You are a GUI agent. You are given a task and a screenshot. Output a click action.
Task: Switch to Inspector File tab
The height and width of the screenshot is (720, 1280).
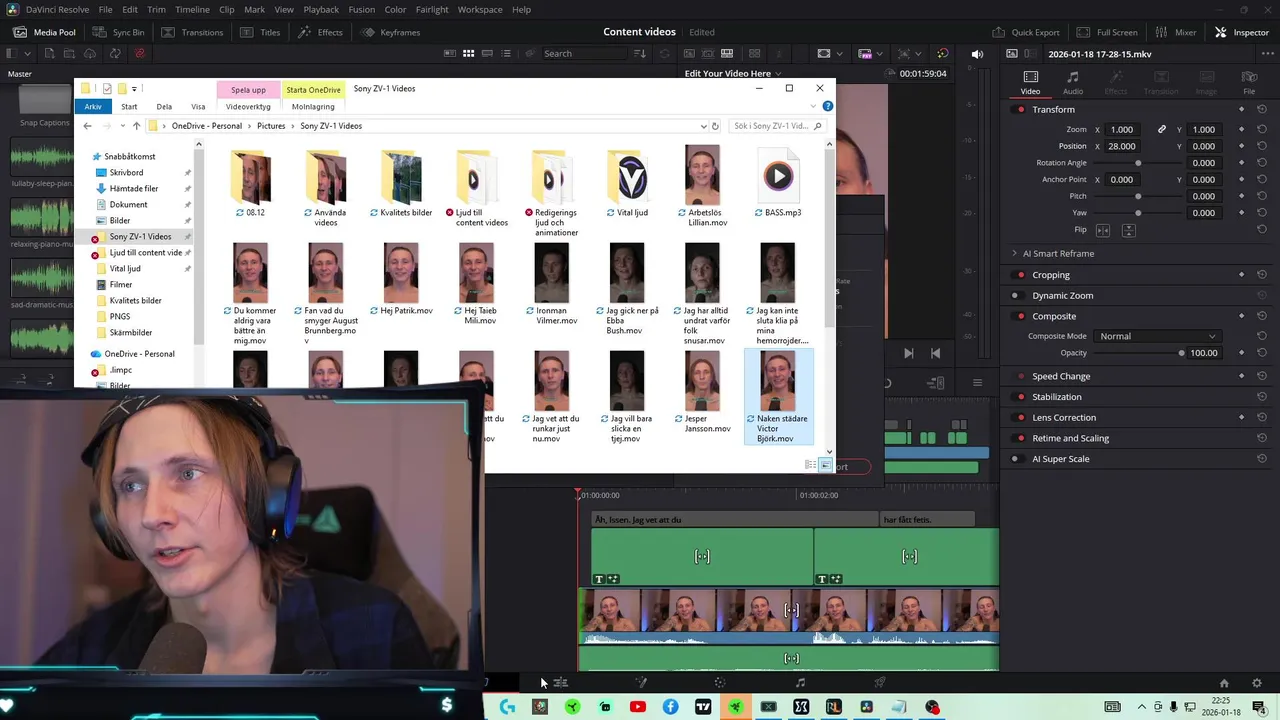click(1249, 83)
